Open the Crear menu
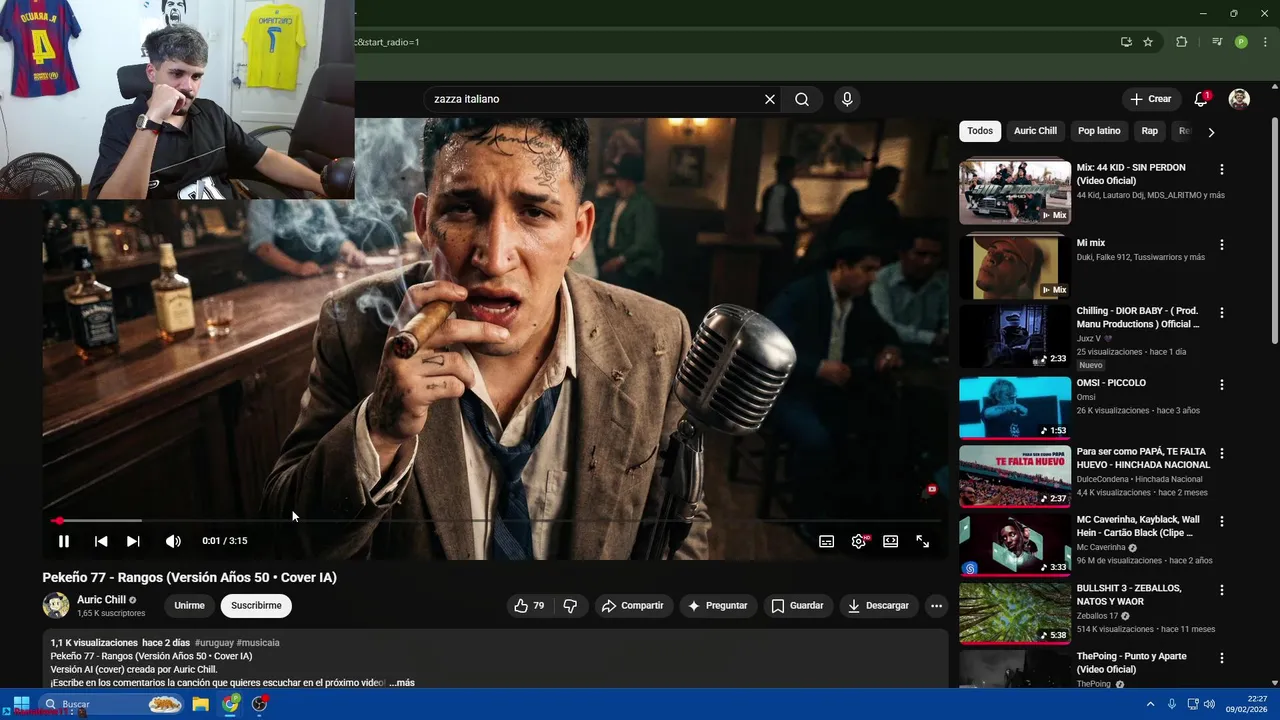1280x720 pixels. pyautogui.click(x=1151, y=99)
